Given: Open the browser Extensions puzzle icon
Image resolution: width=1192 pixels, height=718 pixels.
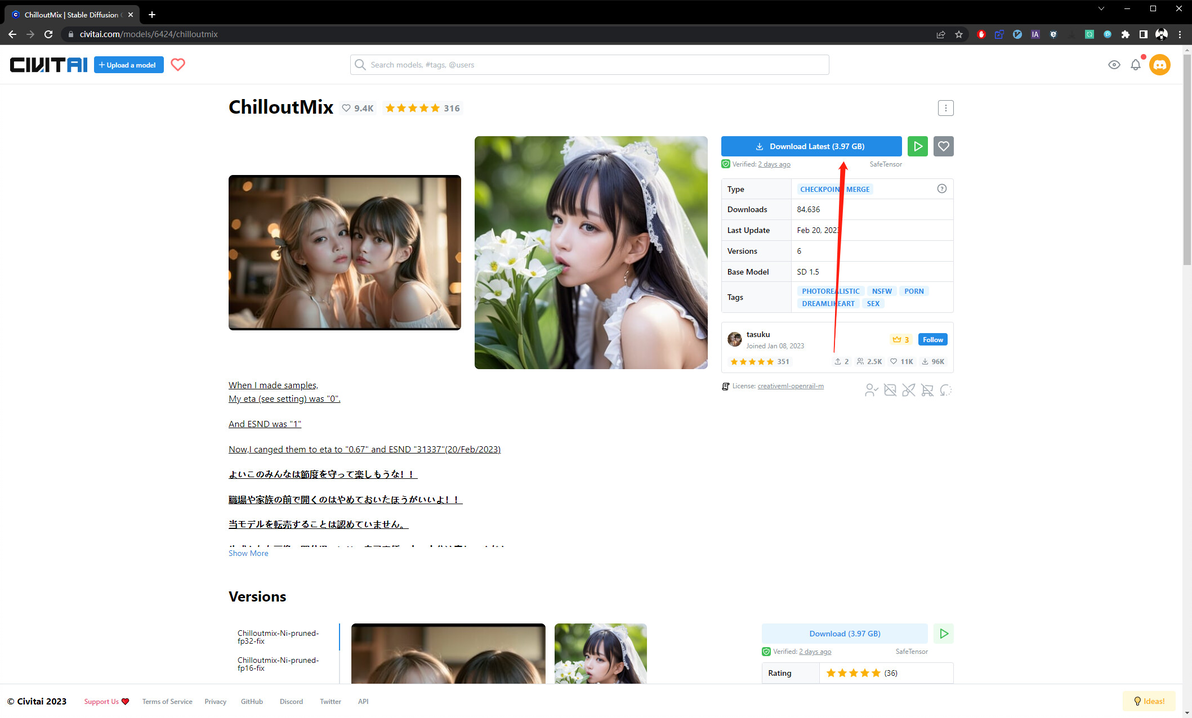Looking at the screenshot, I should pos(1125,34).
